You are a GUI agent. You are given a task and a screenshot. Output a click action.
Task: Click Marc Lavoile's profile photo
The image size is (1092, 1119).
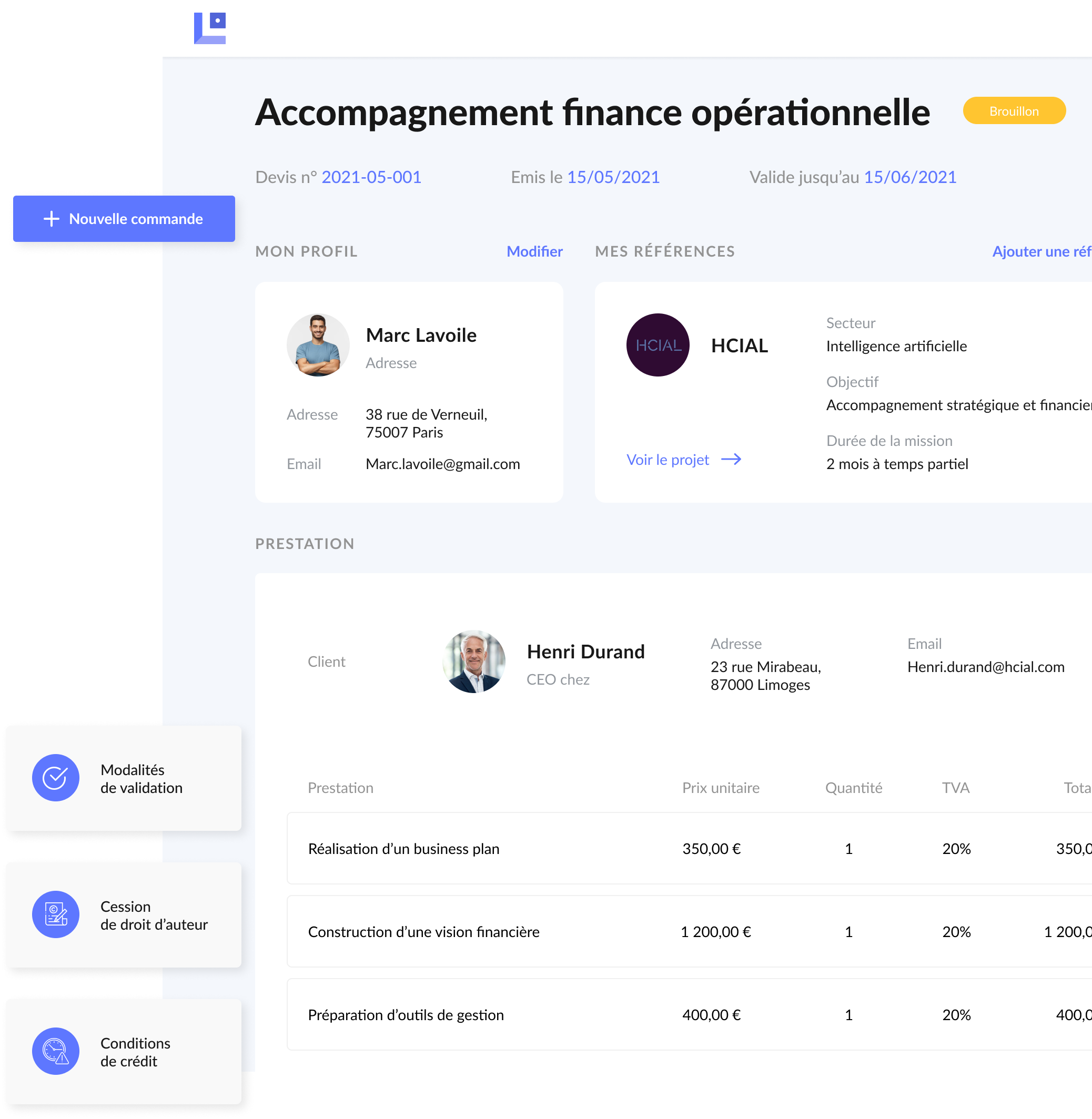click(318, 345)
